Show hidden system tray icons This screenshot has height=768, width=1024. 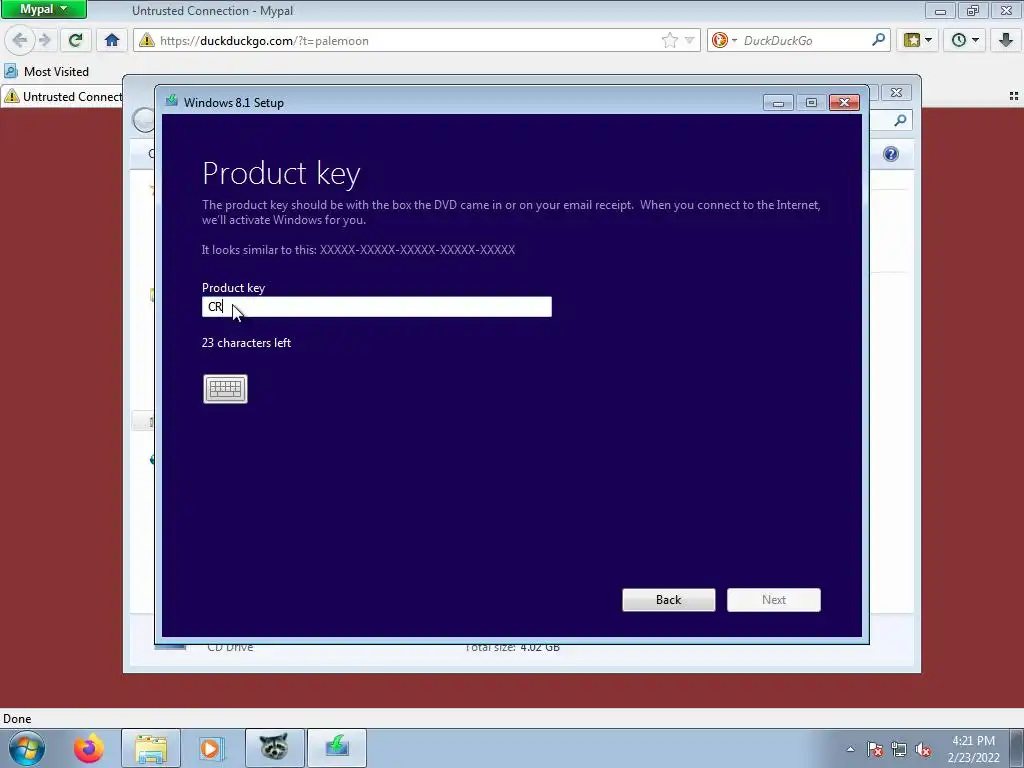pos(850,749)
